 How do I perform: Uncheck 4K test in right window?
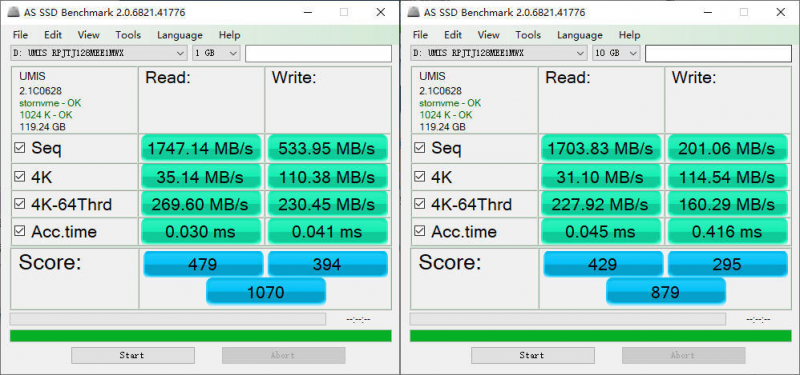coord(419,177)
